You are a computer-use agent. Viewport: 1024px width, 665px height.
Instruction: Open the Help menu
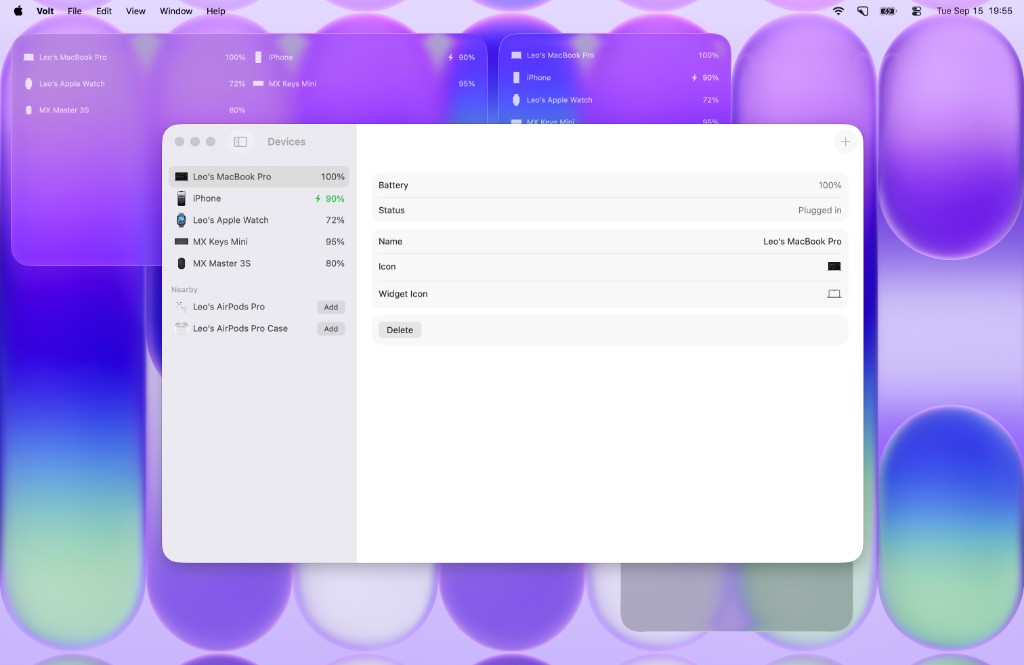coord(216,10)
